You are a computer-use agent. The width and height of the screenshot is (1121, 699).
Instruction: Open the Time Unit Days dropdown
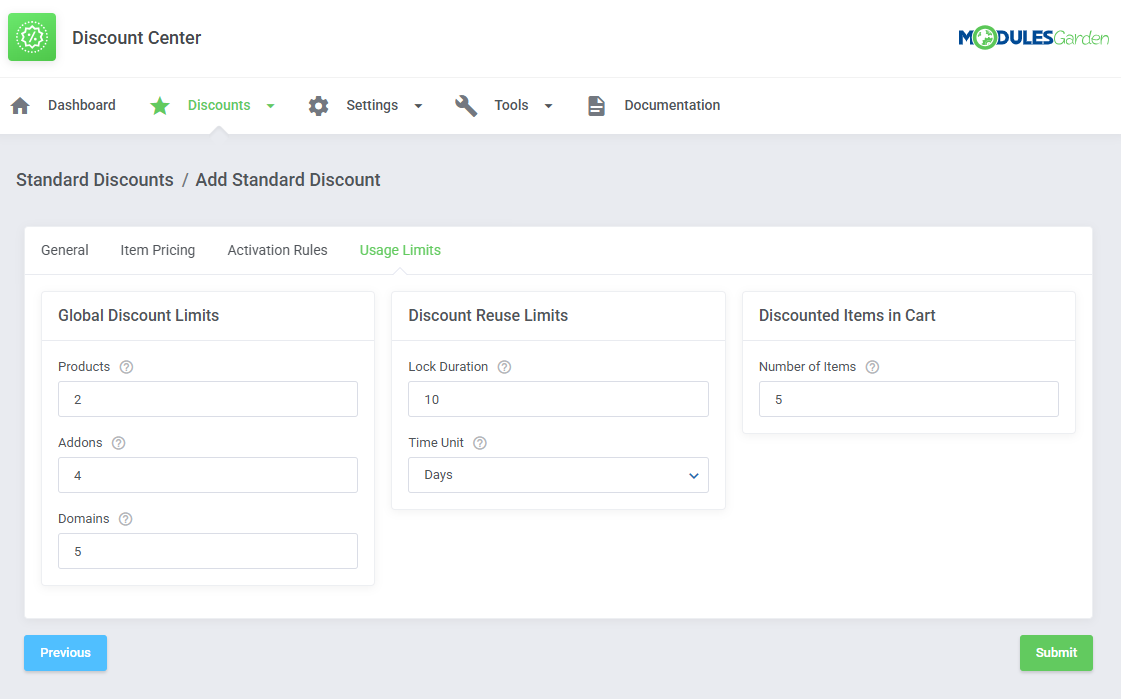(558, 475)
